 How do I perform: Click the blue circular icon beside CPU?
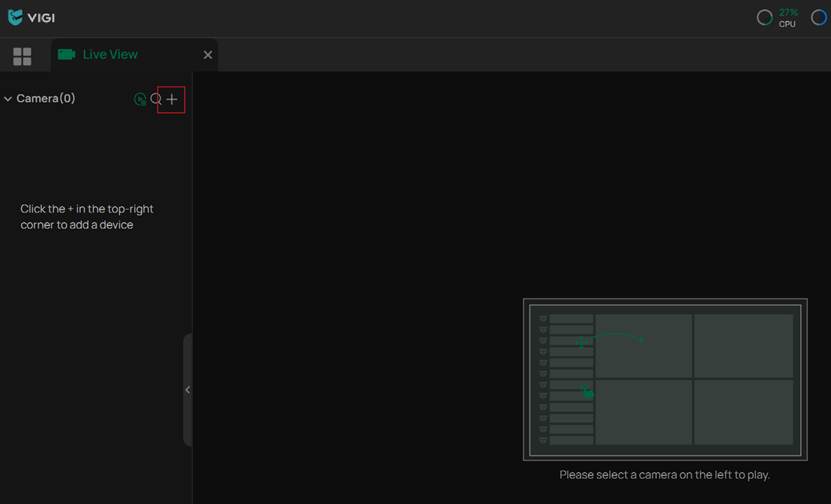click(819, 17)
